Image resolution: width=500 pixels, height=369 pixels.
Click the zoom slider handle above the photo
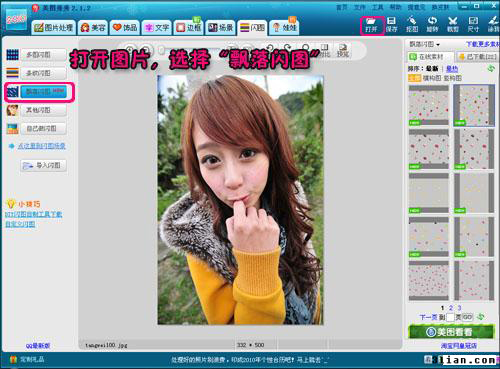(x=162, y=50)
